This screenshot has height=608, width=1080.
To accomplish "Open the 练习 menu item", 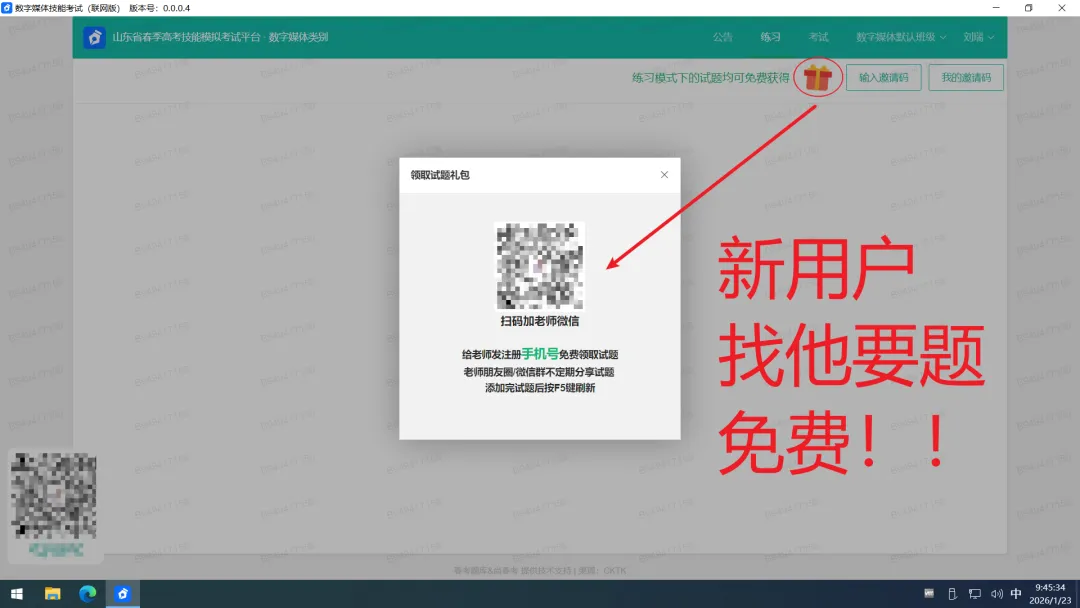I will coord(770,37).
